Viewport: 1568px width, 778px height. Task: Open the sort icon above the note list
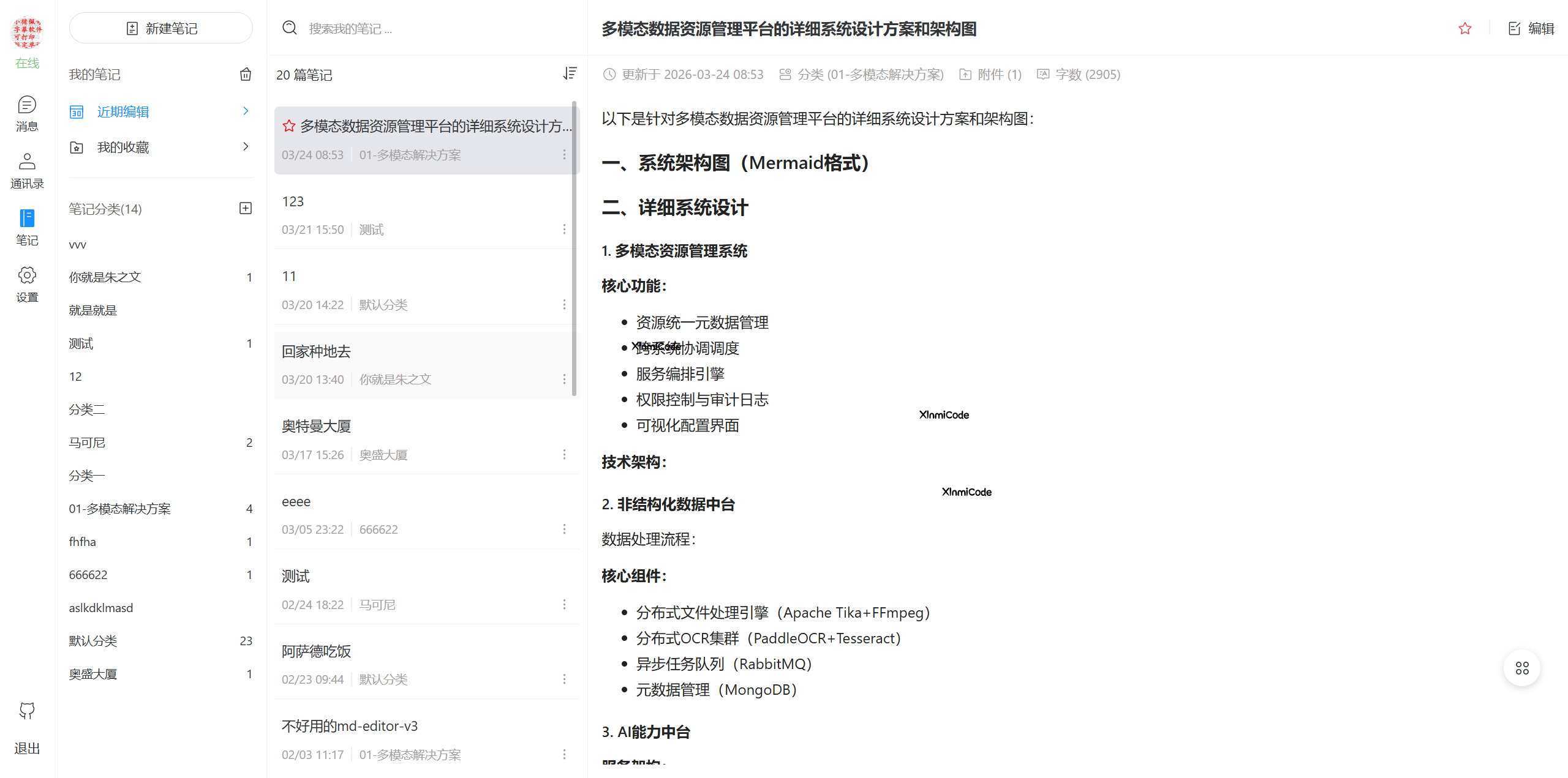coord(570,73)
